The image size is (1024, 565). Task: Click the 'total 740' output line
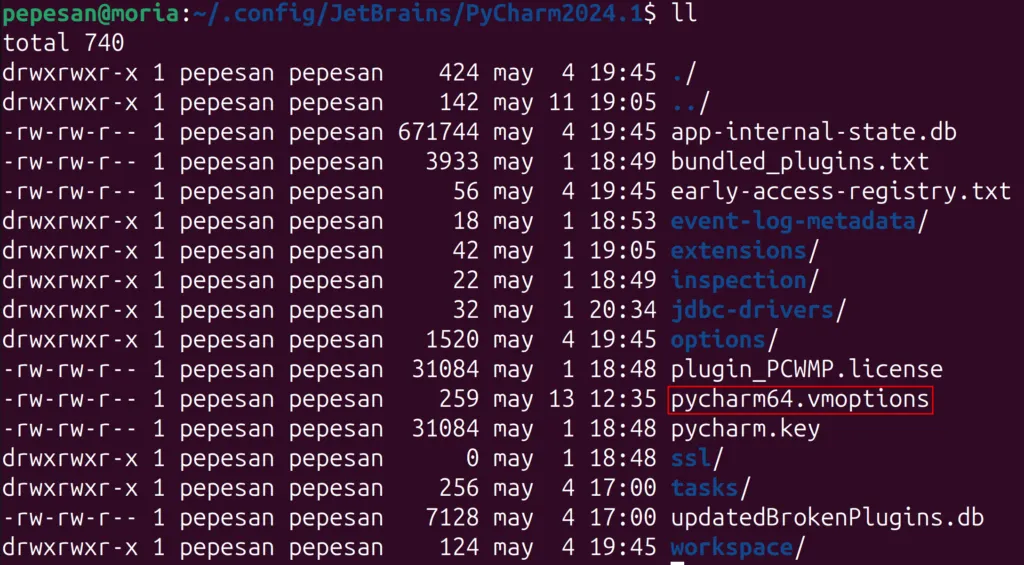pos(63,43)
